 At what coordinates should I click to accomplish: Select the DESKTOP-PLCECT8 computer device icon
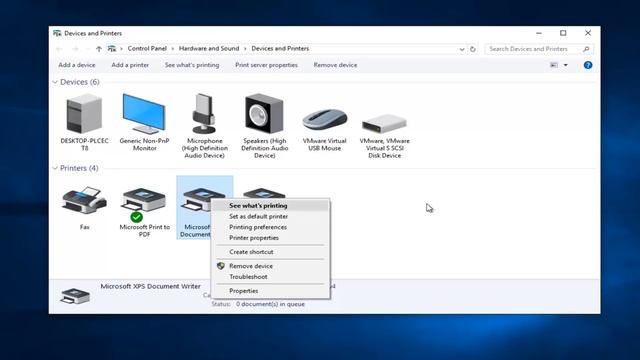click(84, 113)
